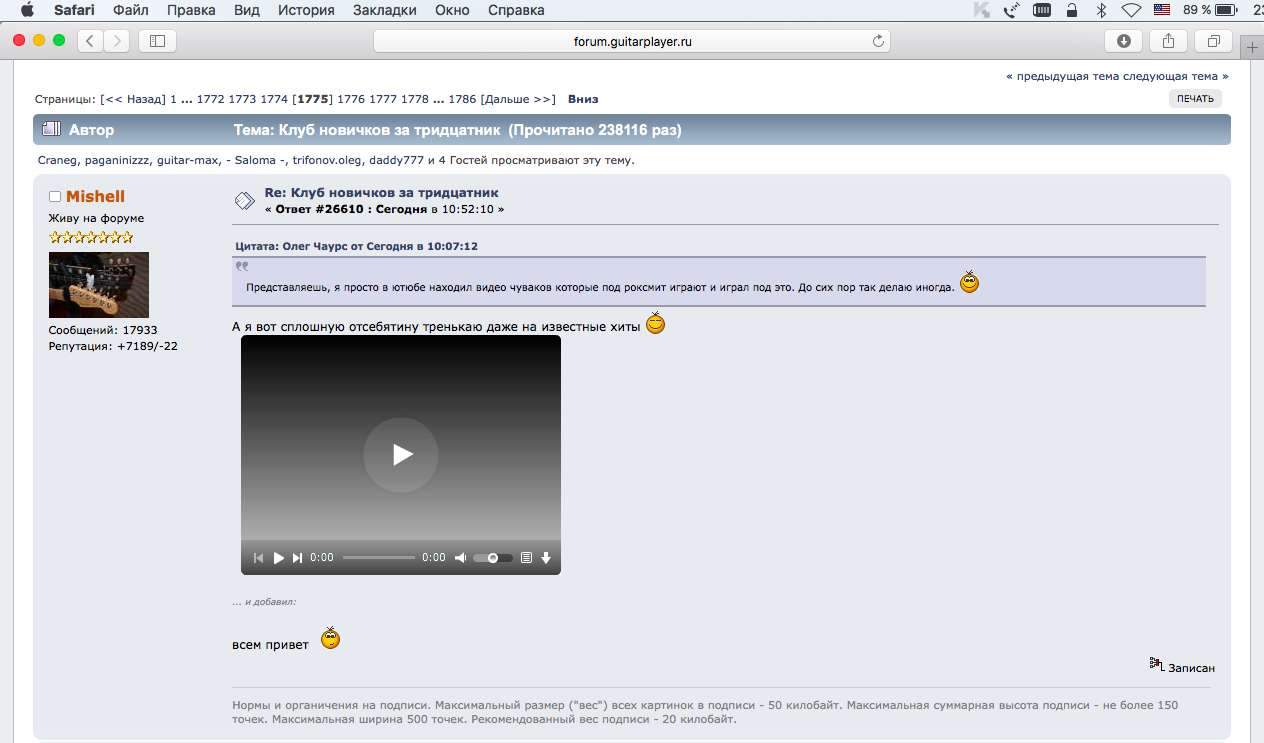
Task: Go to следующая тема
Action: (x=1176, y=76)
